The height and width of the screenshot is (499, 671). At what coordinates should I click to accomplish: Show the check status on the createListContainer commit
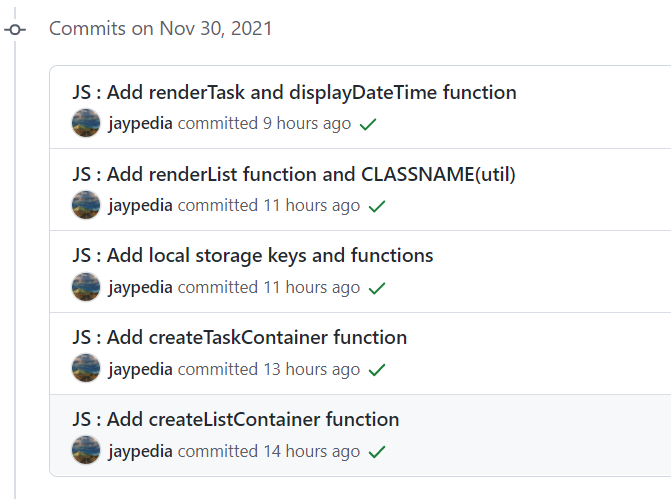(377, 451)
